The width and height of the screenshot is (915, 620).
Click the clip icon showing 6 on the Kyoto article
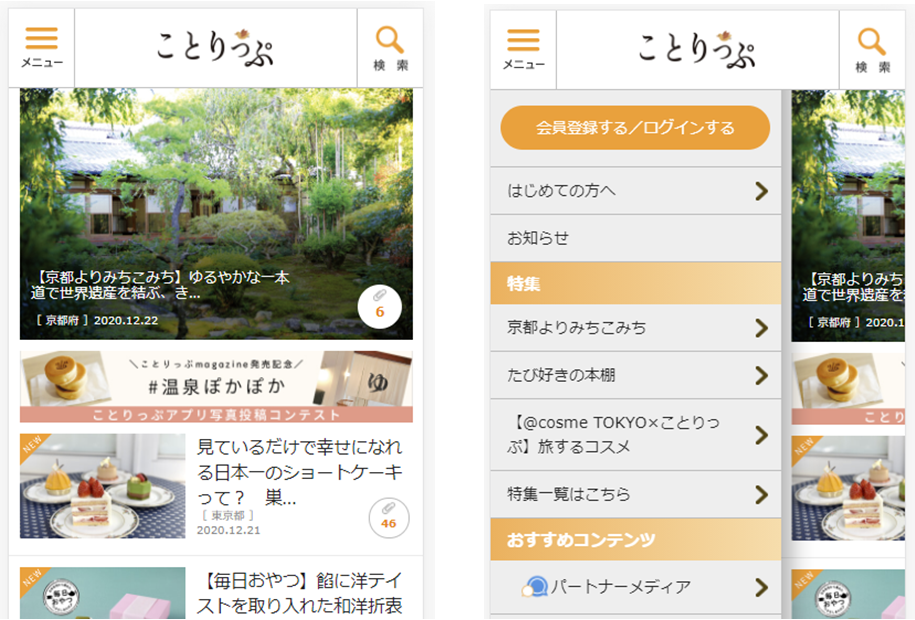coord(380,306)
